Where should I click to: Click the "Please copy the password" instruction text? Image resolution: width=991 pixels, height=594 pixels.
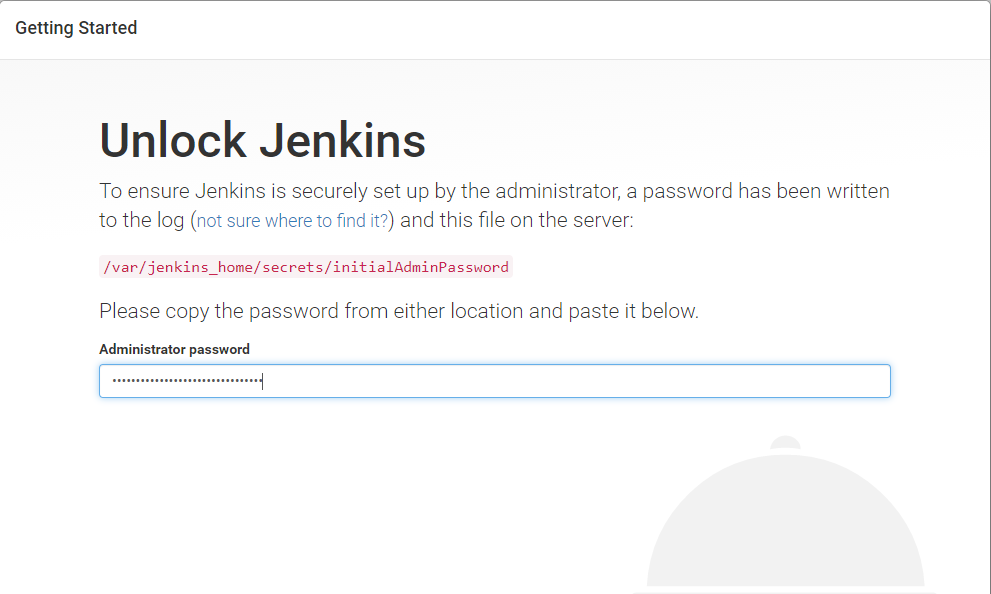pos(398,311)
